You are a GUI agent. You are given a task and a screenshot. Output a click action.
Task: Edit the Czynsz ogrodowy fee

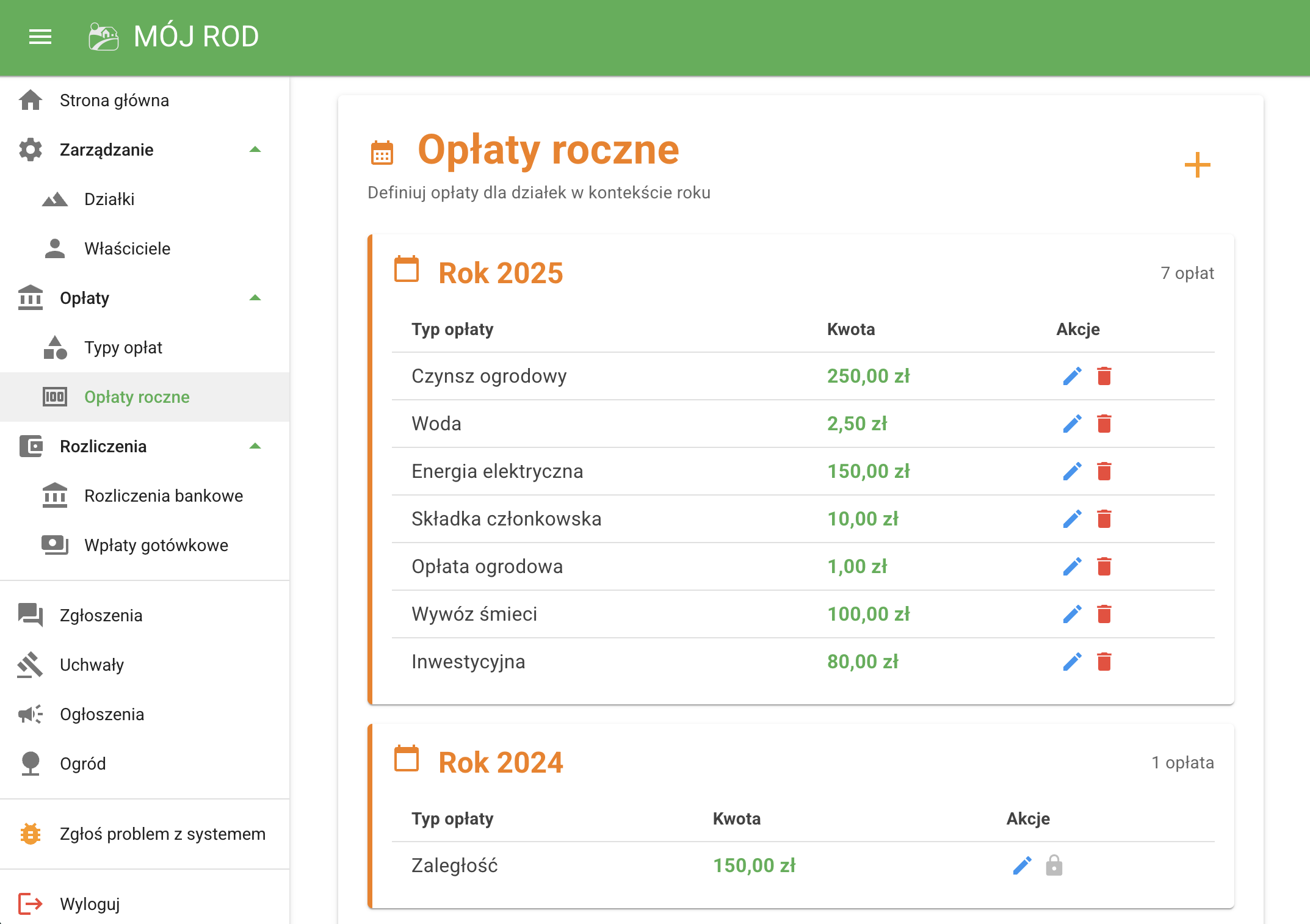1072,376
